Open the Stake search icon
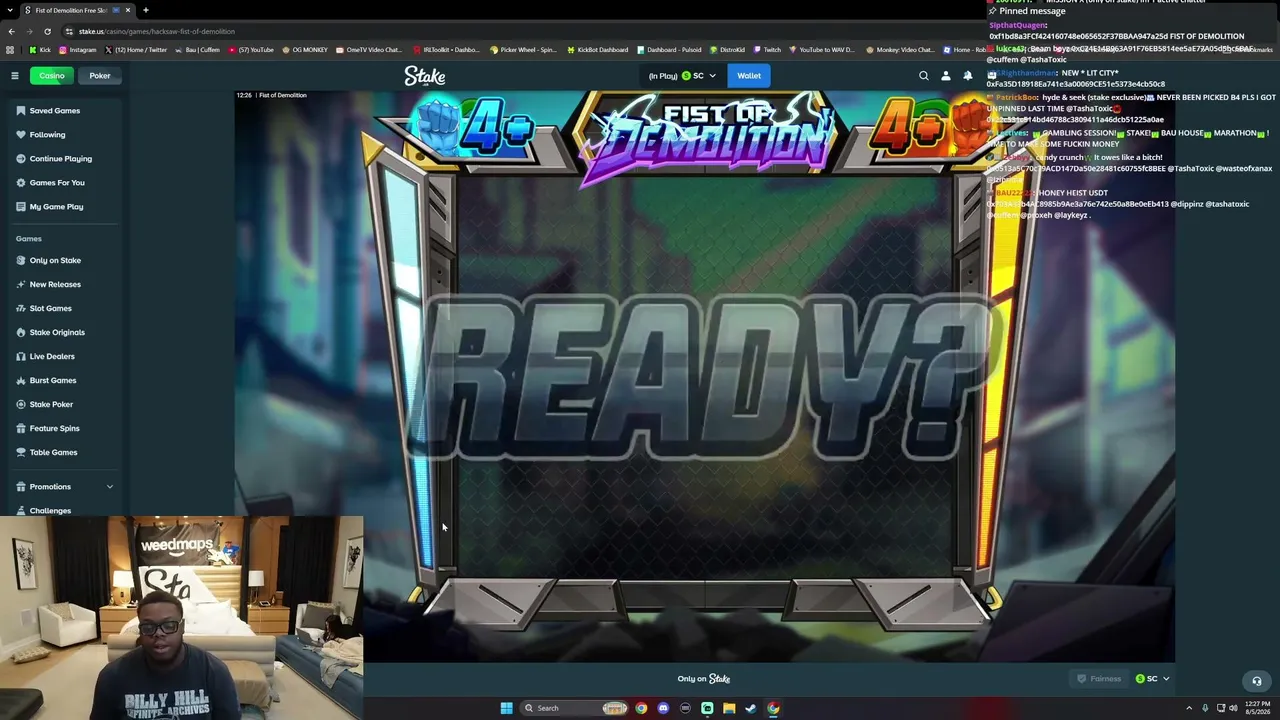1280x720 pixels. [x=924, y=76]
